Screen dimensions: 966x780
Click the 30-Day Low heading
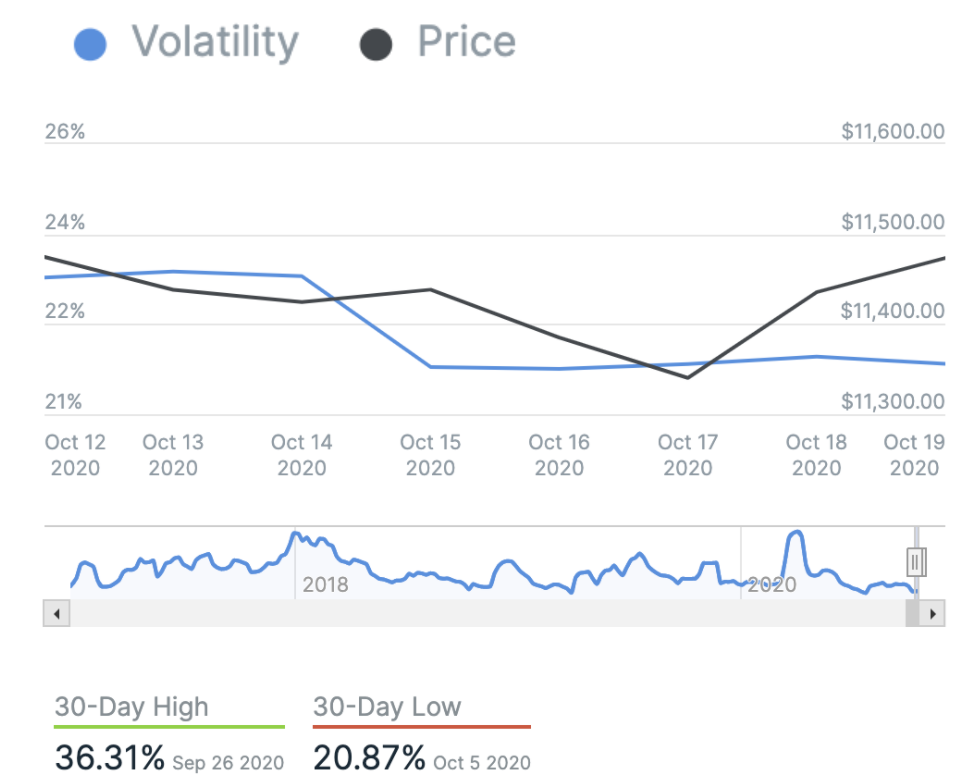point(387,707)
